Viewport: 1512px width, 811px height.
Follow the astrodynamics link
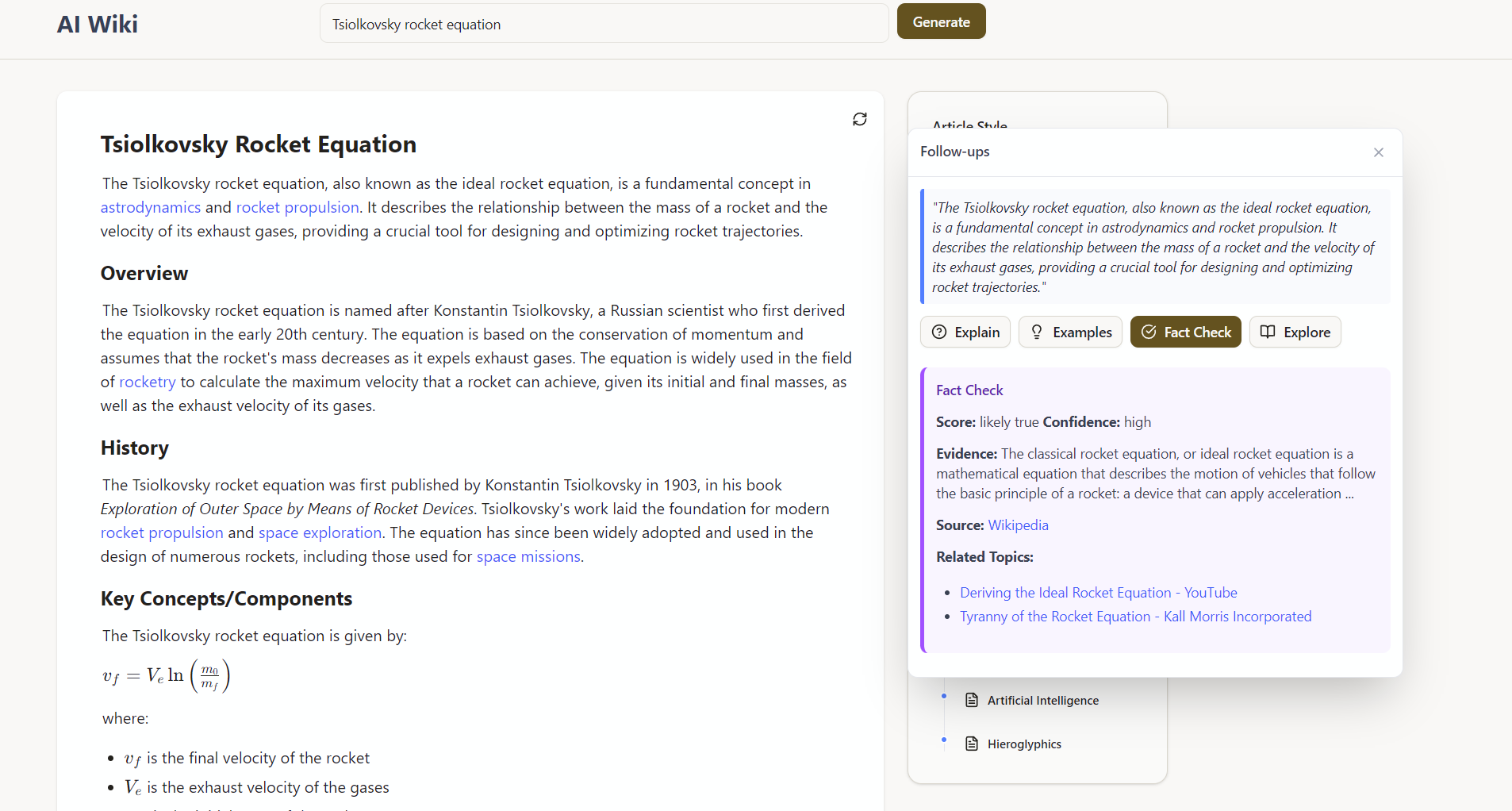[151, 207]
